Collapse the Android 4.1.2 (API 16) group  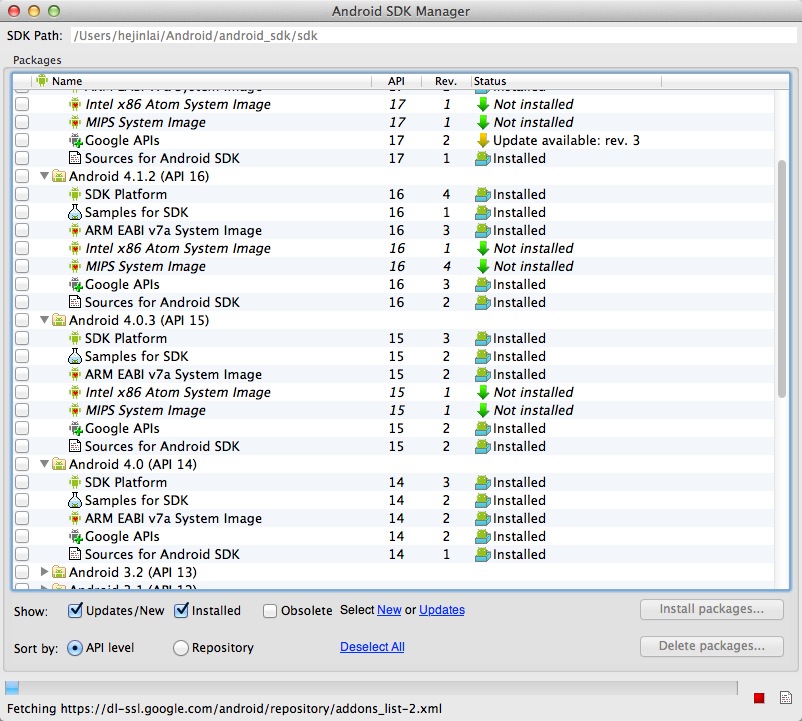point(44,176)
